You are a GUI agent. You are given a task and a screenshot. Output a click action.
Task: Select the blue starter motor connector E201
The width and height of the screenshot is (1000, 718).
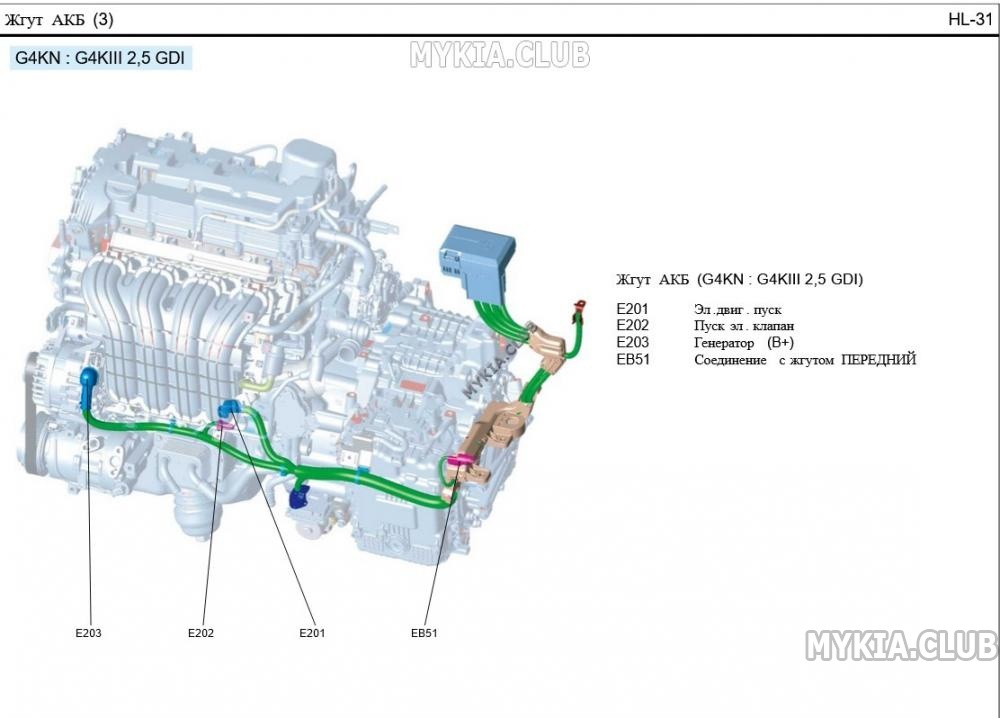coord(229,409)
